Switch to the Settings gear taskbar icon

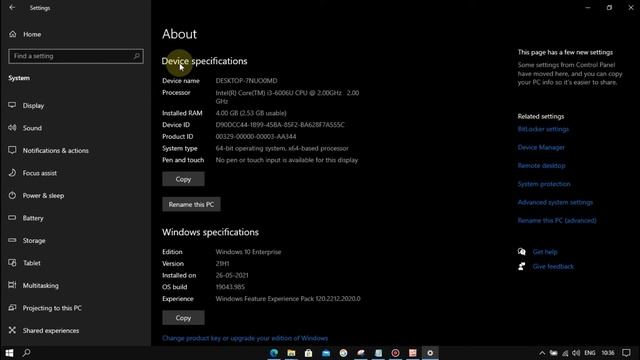430,353
